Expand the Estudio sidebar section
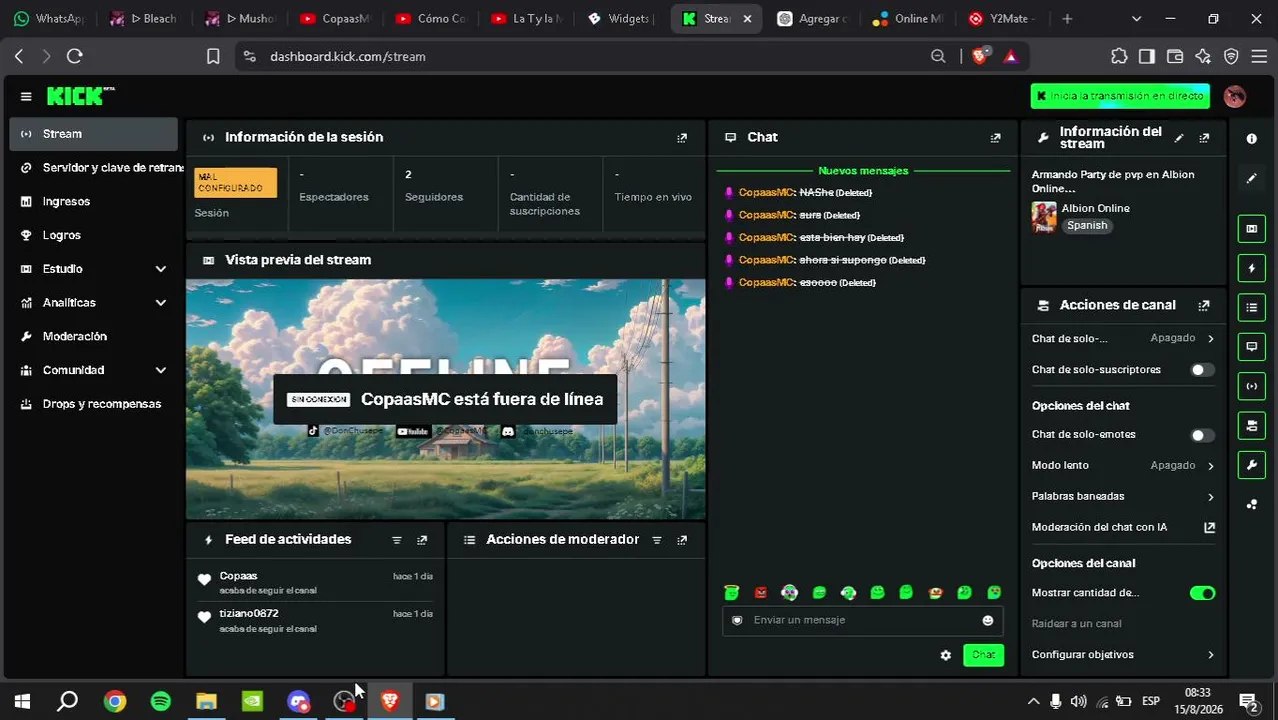This screenshot has width=1278, height=720. click(160, 269)
